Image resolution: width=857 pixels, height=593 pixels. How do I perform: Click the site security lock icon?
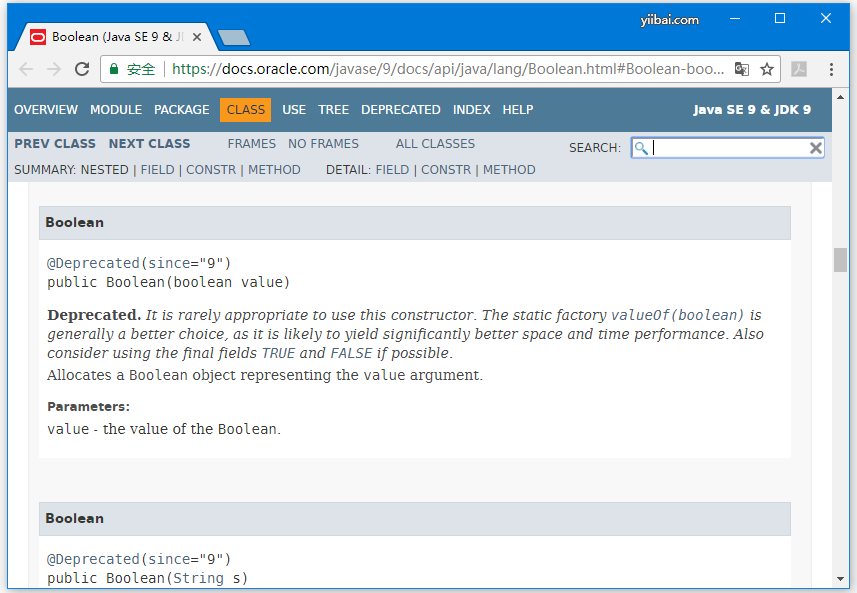coord(114,70)
